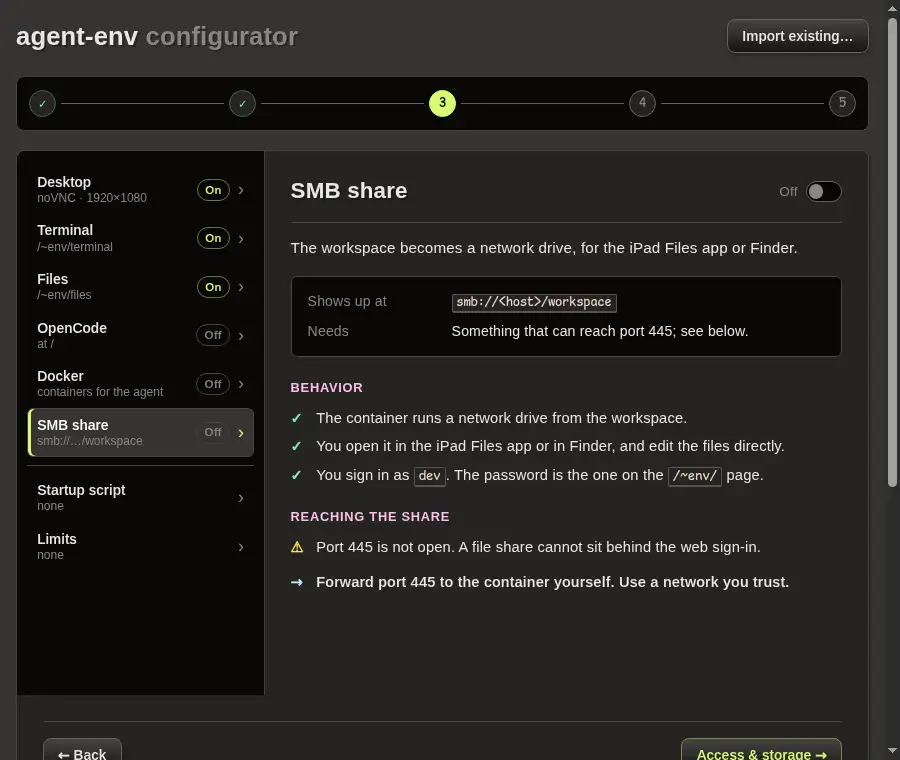Expand the OpenCode row chevron
Screen dimensions: 900x760
click(241, 336)
